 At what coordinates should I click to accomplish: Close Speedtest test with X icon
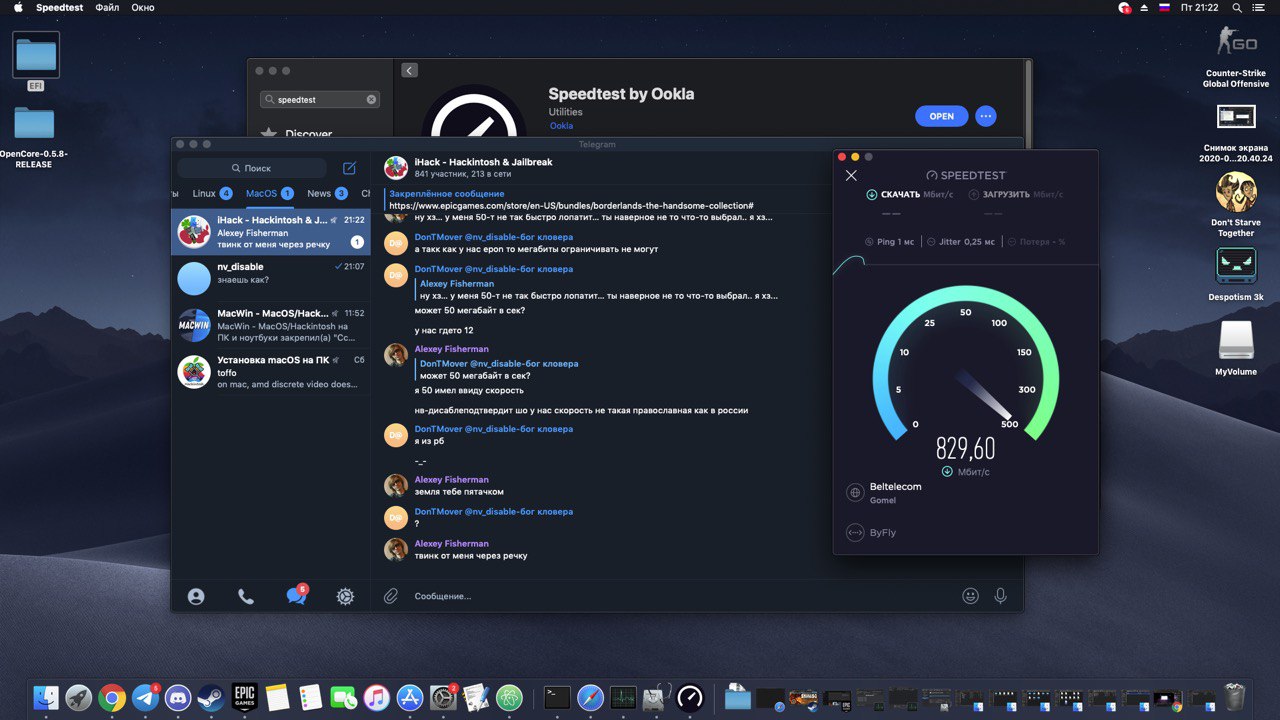[x=851, y=175]
